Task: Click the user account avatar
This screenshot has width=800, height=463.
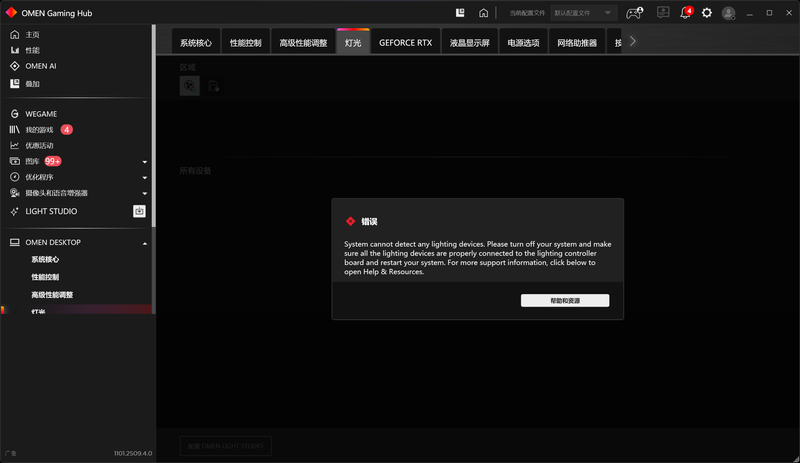Action: tap(728, 13)
